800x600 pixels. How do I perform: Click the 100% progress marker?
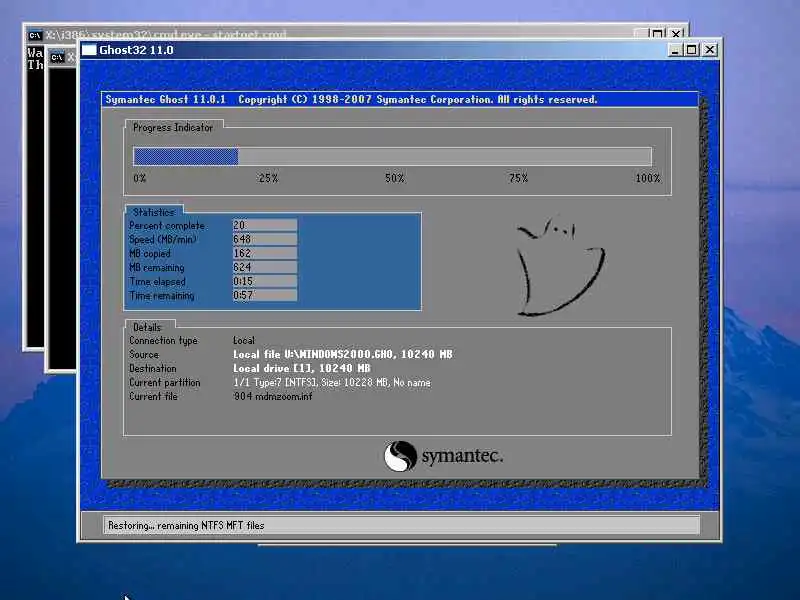point(647,178)
